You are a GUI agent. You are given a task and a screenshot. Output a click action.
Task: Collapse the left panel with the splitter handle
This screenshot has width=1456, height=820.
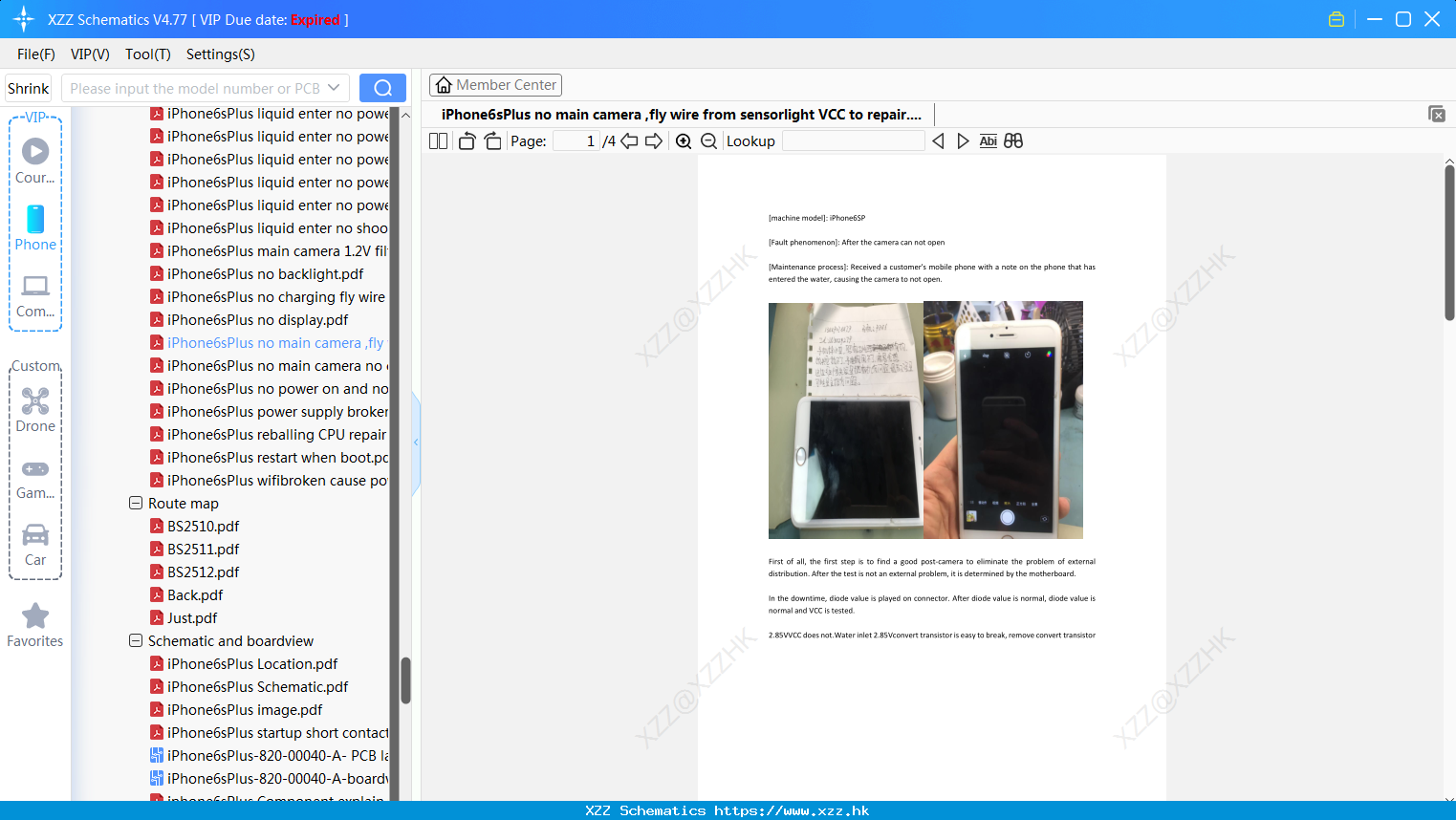[416, 442]
